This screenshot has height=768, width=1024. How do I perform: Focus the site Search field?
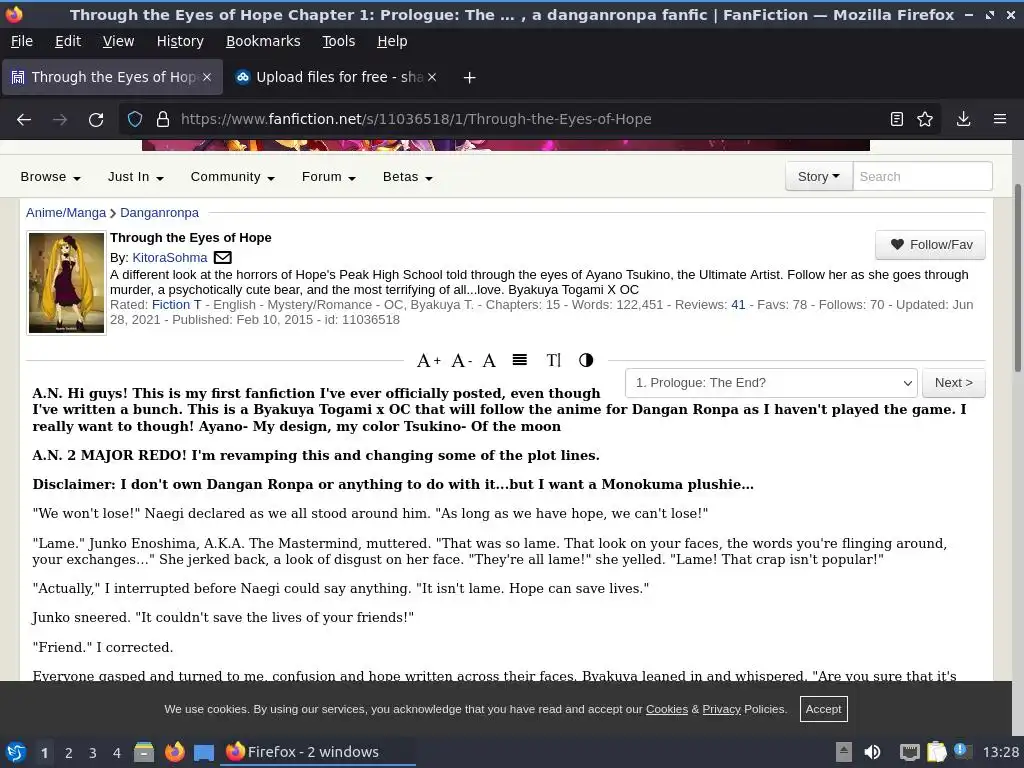(x=922, y=176)
